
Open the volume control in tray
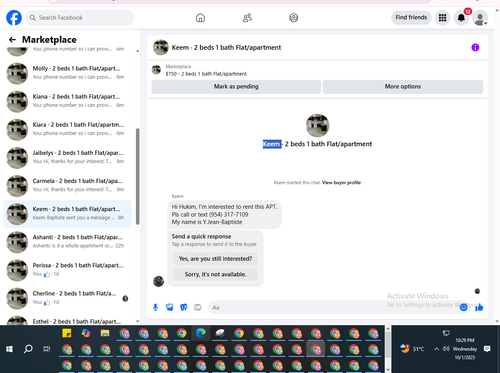[446, 349]
